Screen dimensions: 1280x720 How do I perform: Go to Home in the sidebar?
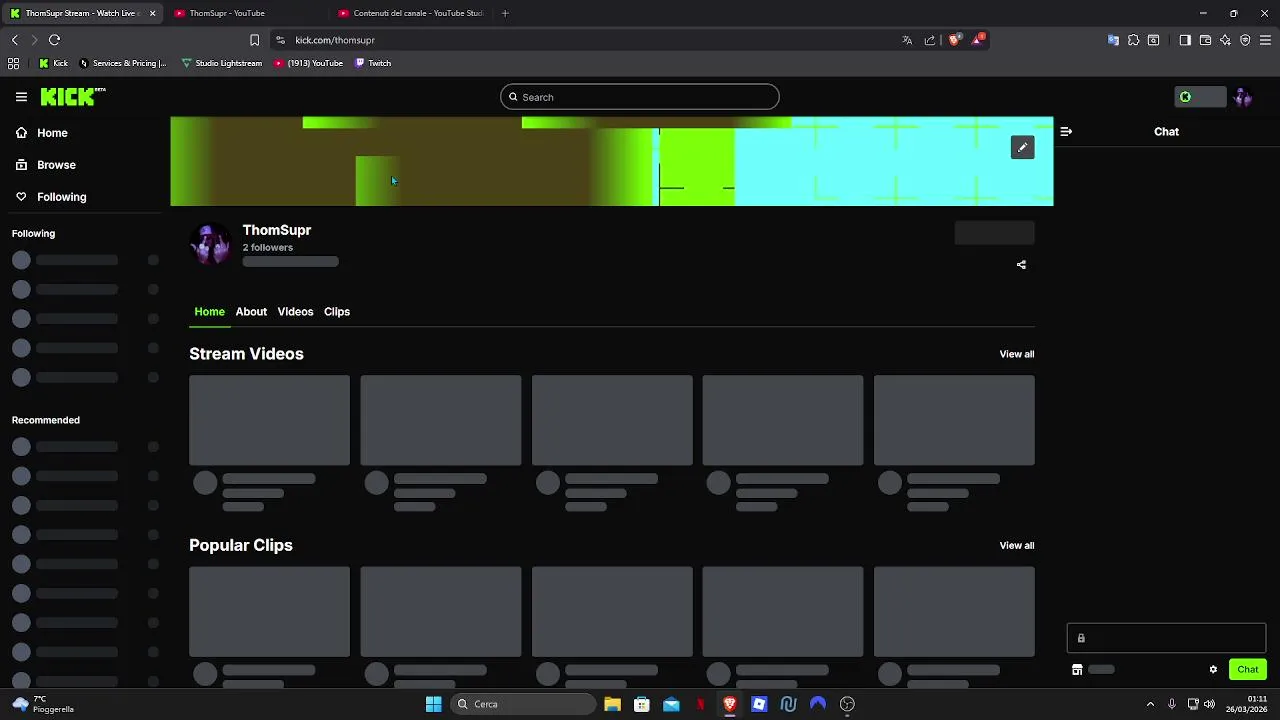tap(42, 133)
